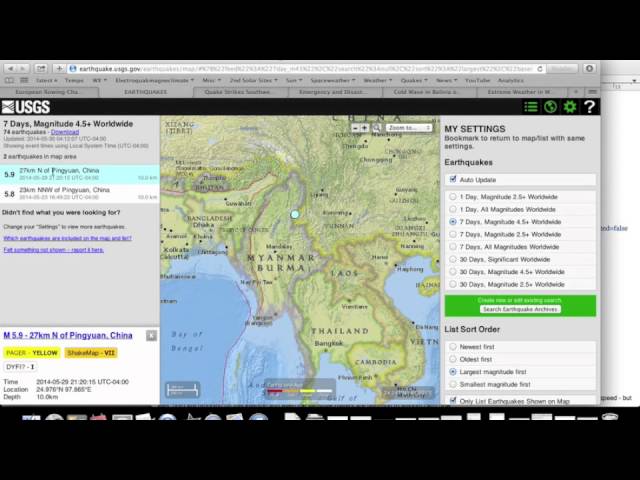Open 'Which earthquakes are included' link
This screenshot has height=480, width=640.
tap(67, 238)
